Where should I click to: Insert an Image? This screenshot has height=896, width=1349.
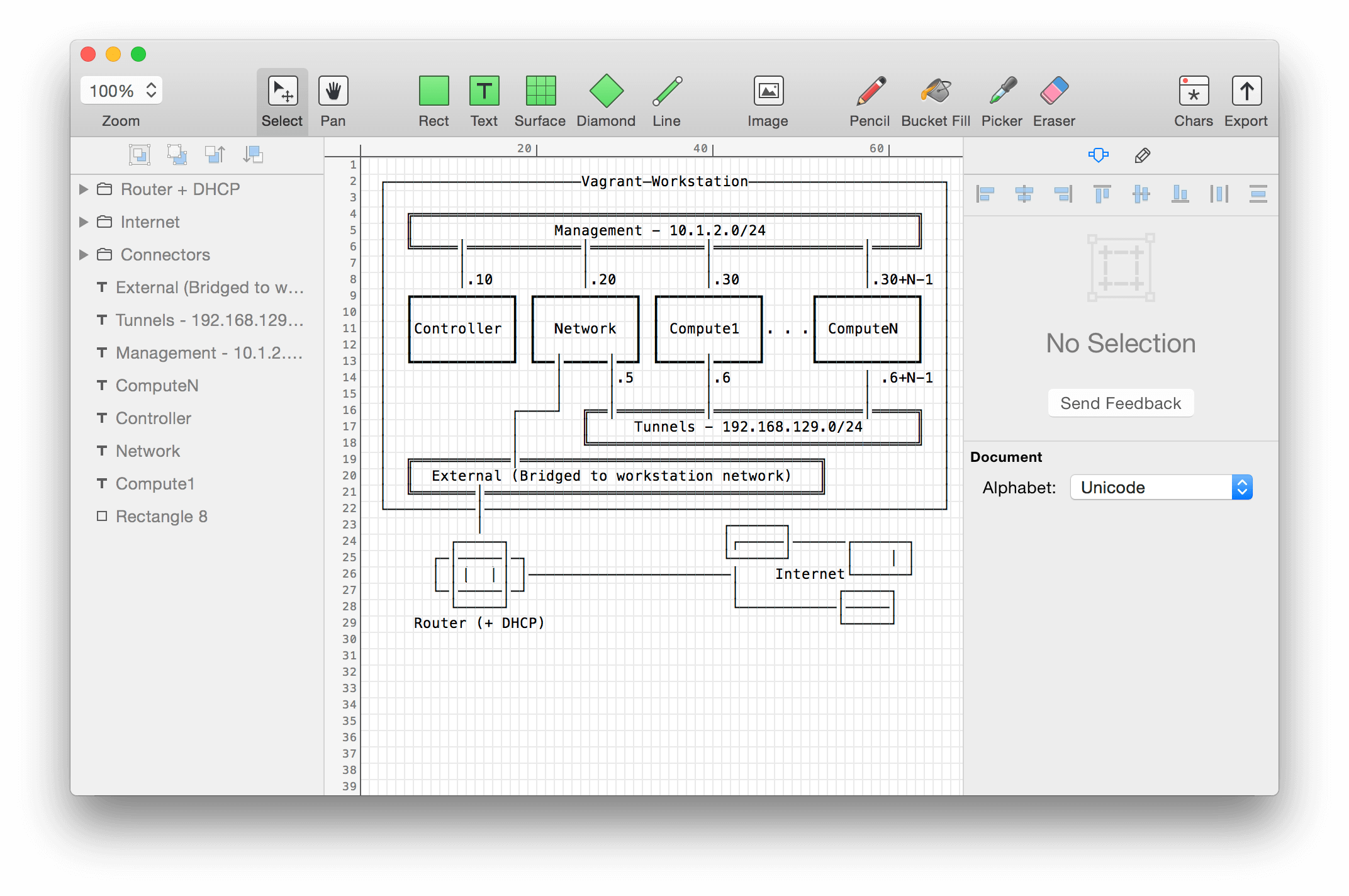click(x=768, y=92)
